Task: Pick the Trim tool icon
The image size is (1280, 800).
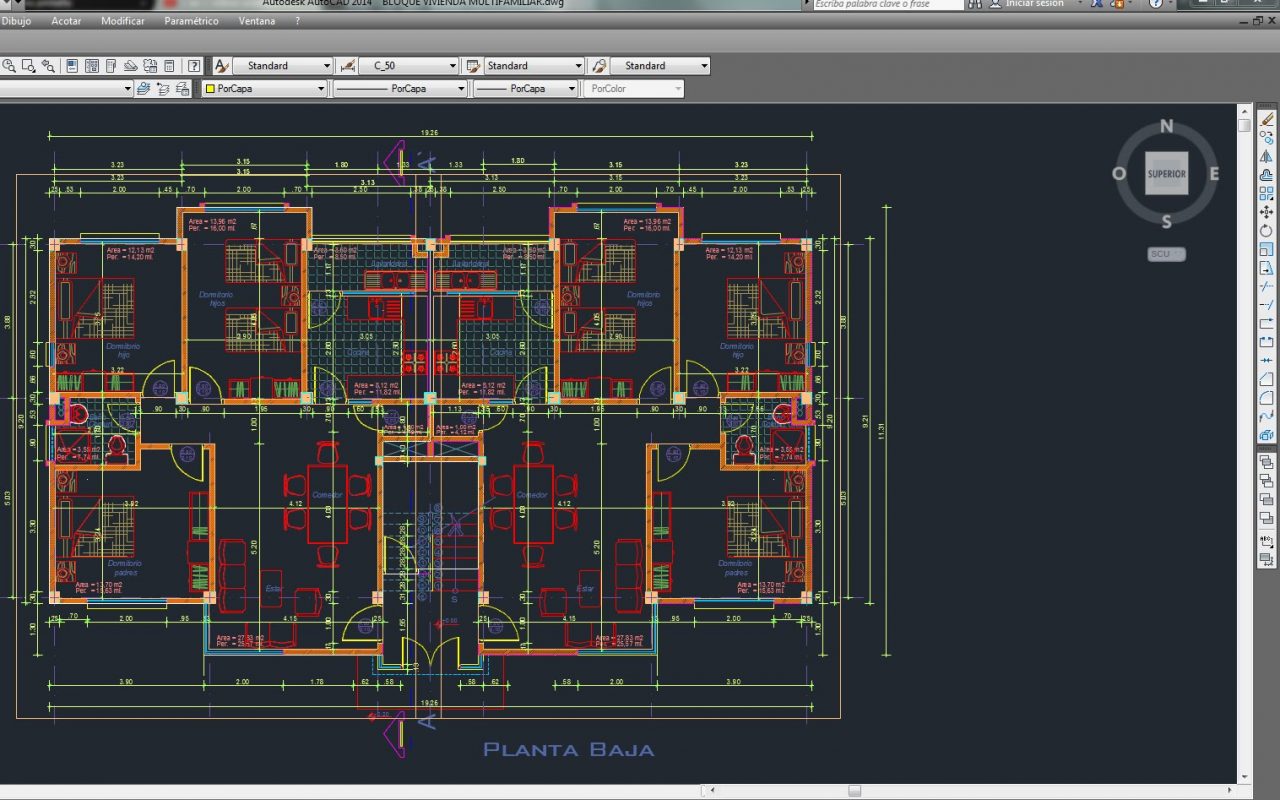Action: (1267, 286)
